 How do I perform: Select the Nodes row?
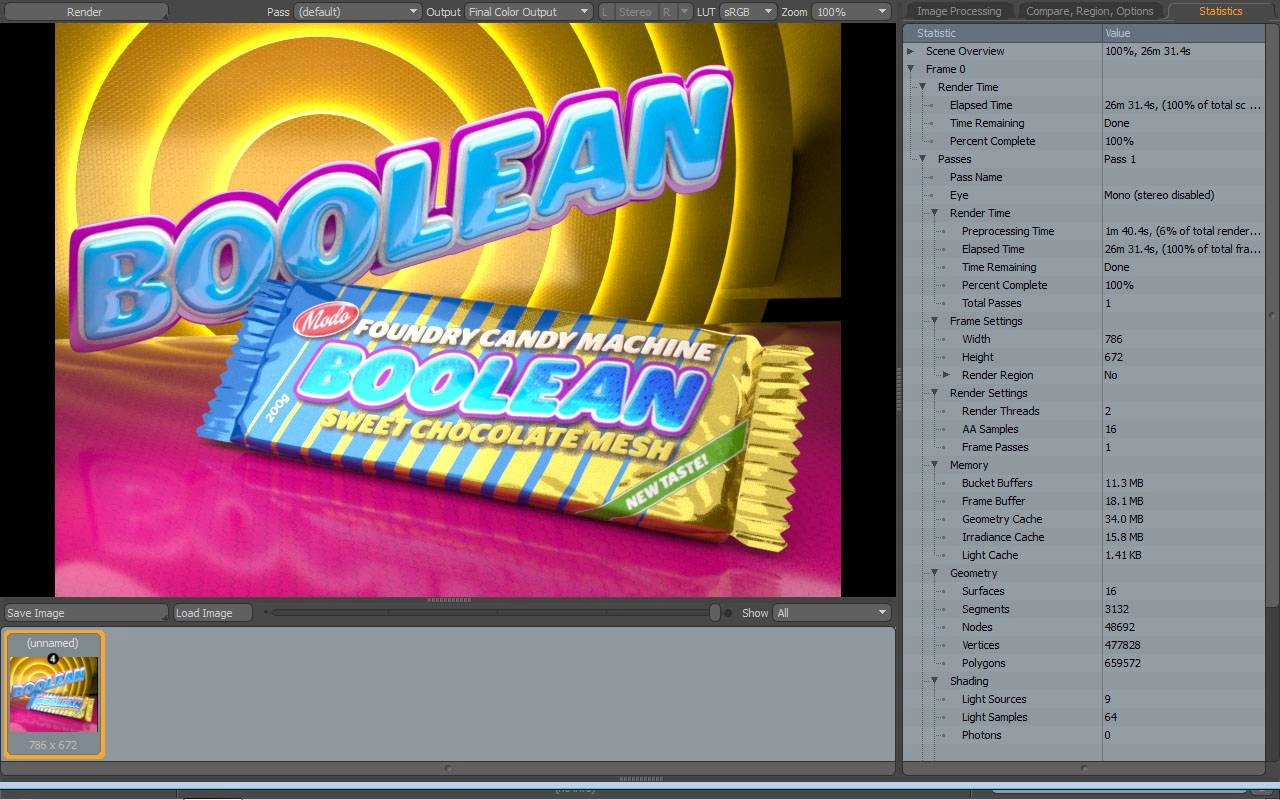pos(1084,627)
